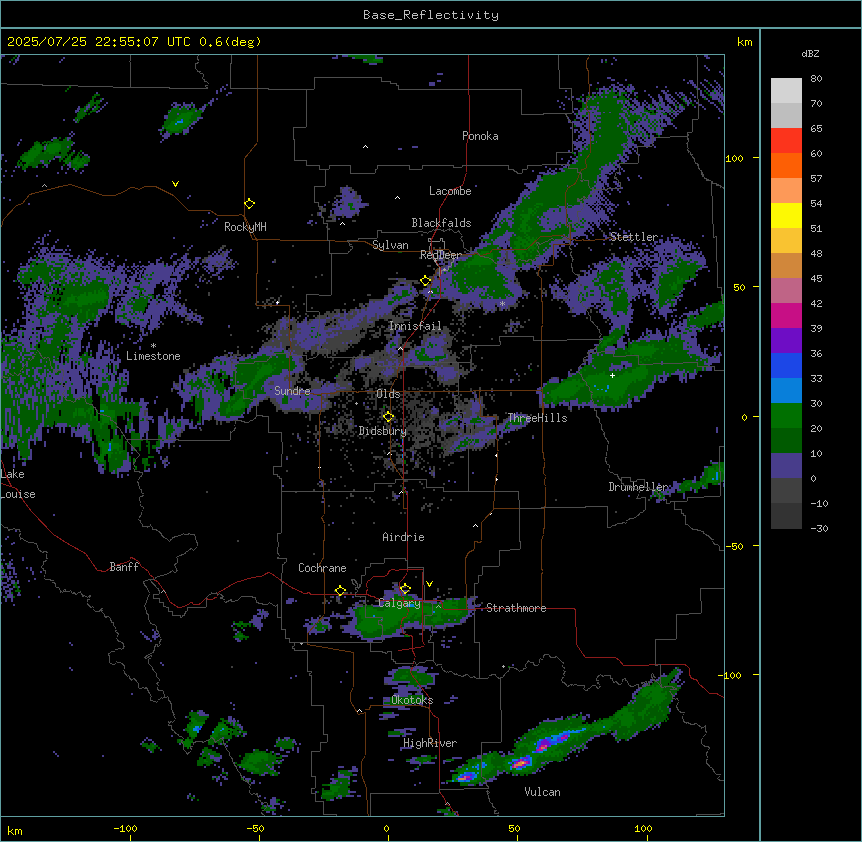Screen dimensions: 862x842
Task: Click the Banff label
Action: pyautogui.click(x=124, y=567)
